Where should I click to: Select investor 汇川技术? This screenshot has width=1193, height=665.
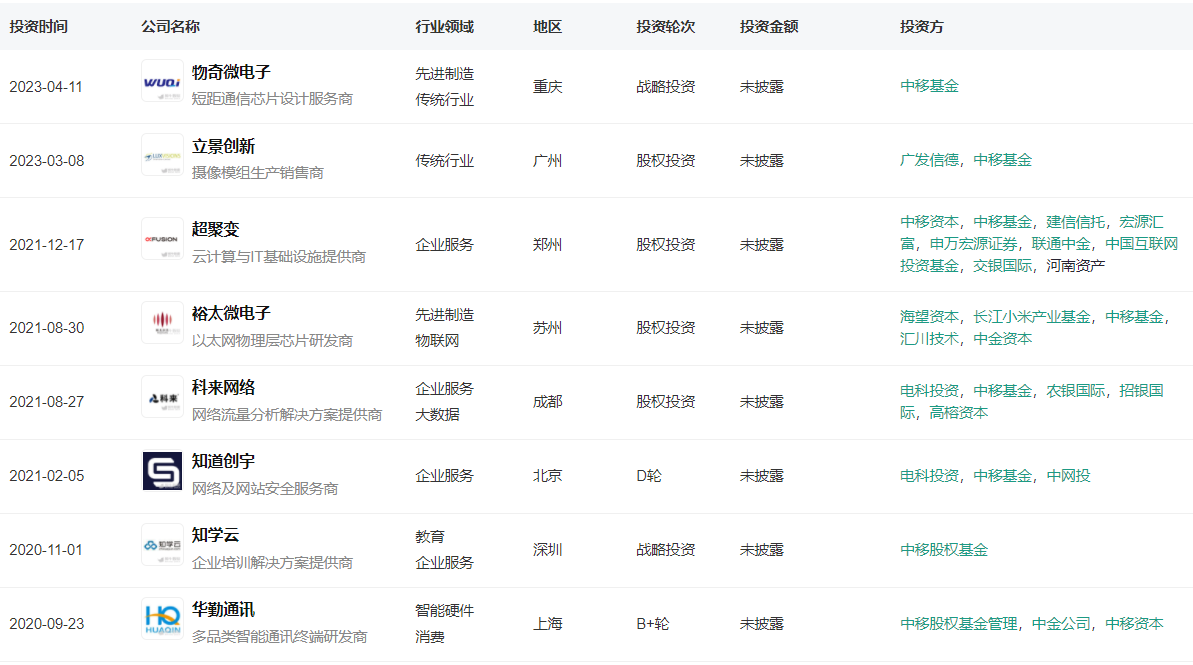[929, 339]
